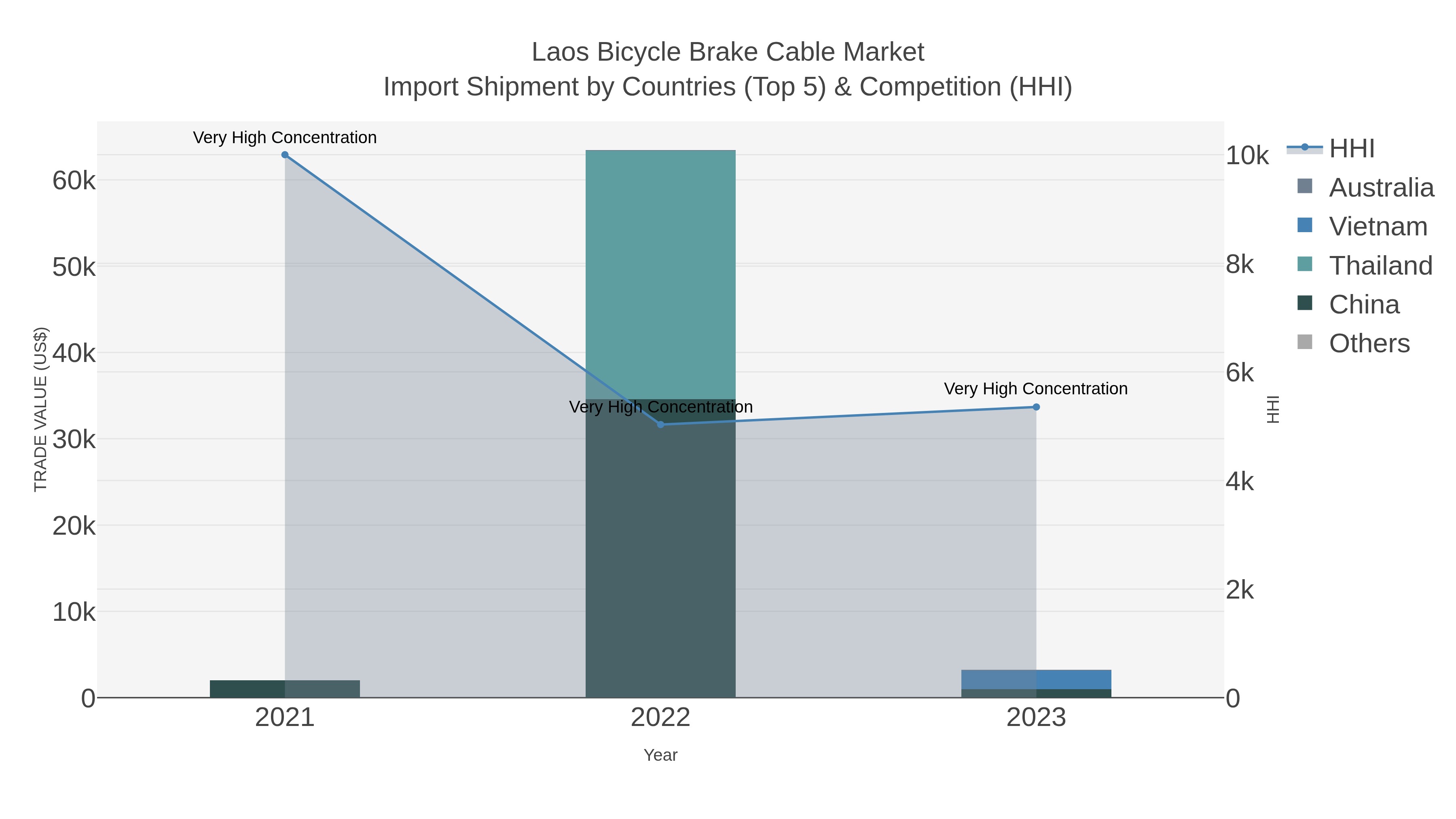Click the 6k HHI axis tick label
Image resolution: width=1456 pixels, height=819 pixels.
(x=1240, y=373)
